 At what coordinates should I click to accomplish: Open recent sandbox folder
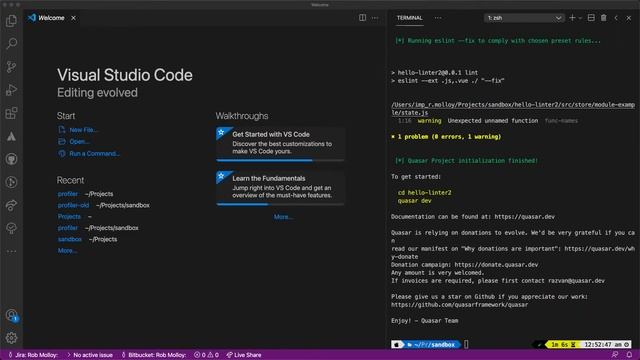point(69,239)
